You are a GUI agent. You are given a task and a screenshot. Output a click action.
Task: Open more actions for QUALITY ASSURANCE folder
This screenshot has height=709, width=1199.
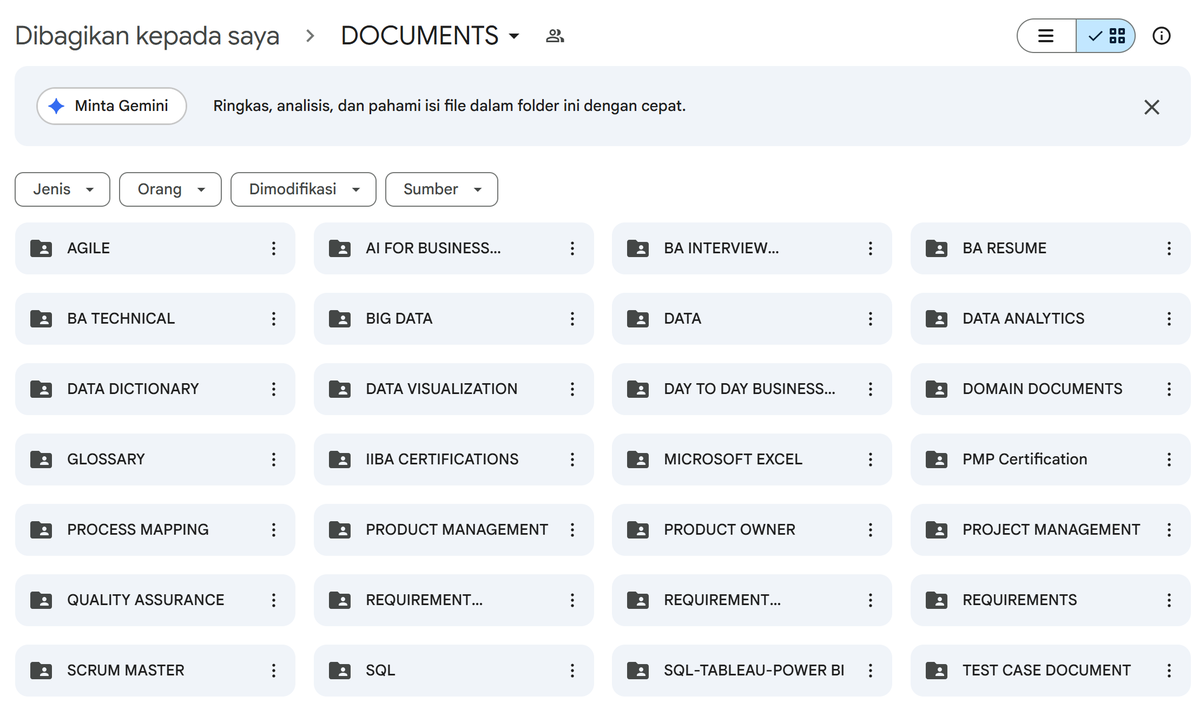pyautogui.click(x=274, y=600)
